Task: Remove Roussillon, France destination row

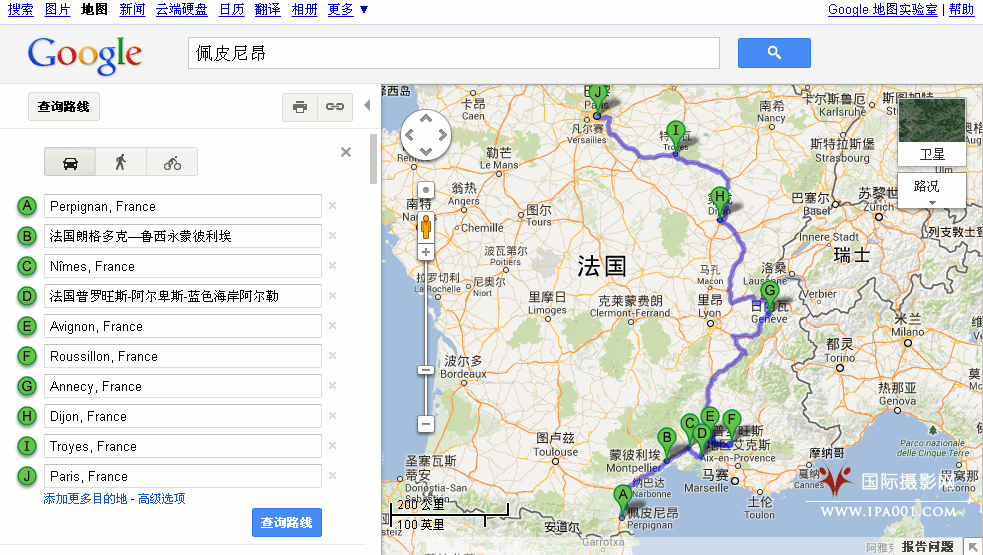Action: pos(332,356)
